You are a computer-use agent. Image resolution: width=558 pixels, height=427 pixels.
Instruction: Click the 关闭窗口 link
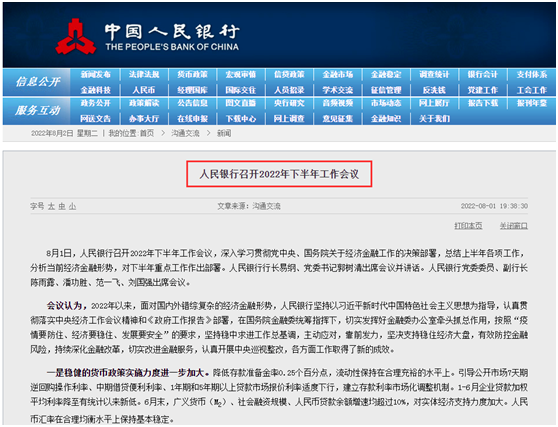(514, 226)
